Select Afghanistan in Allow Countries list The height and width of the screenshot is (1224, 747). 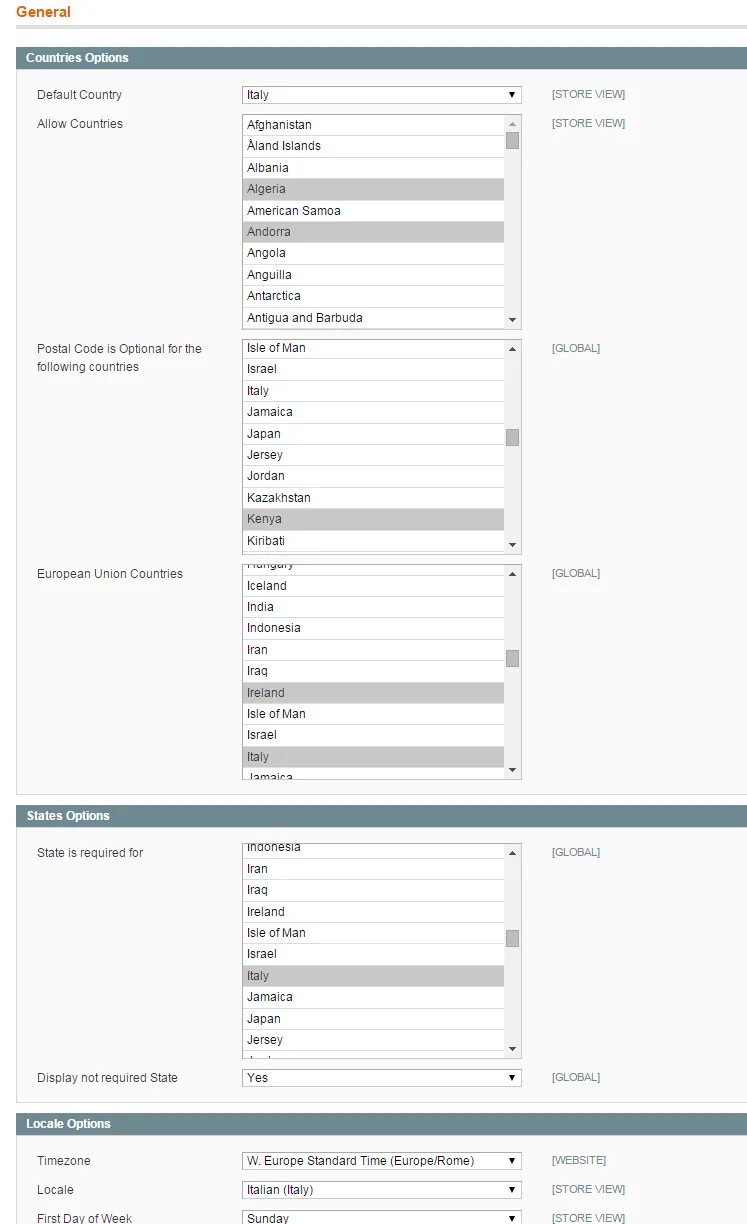[373, 125]
